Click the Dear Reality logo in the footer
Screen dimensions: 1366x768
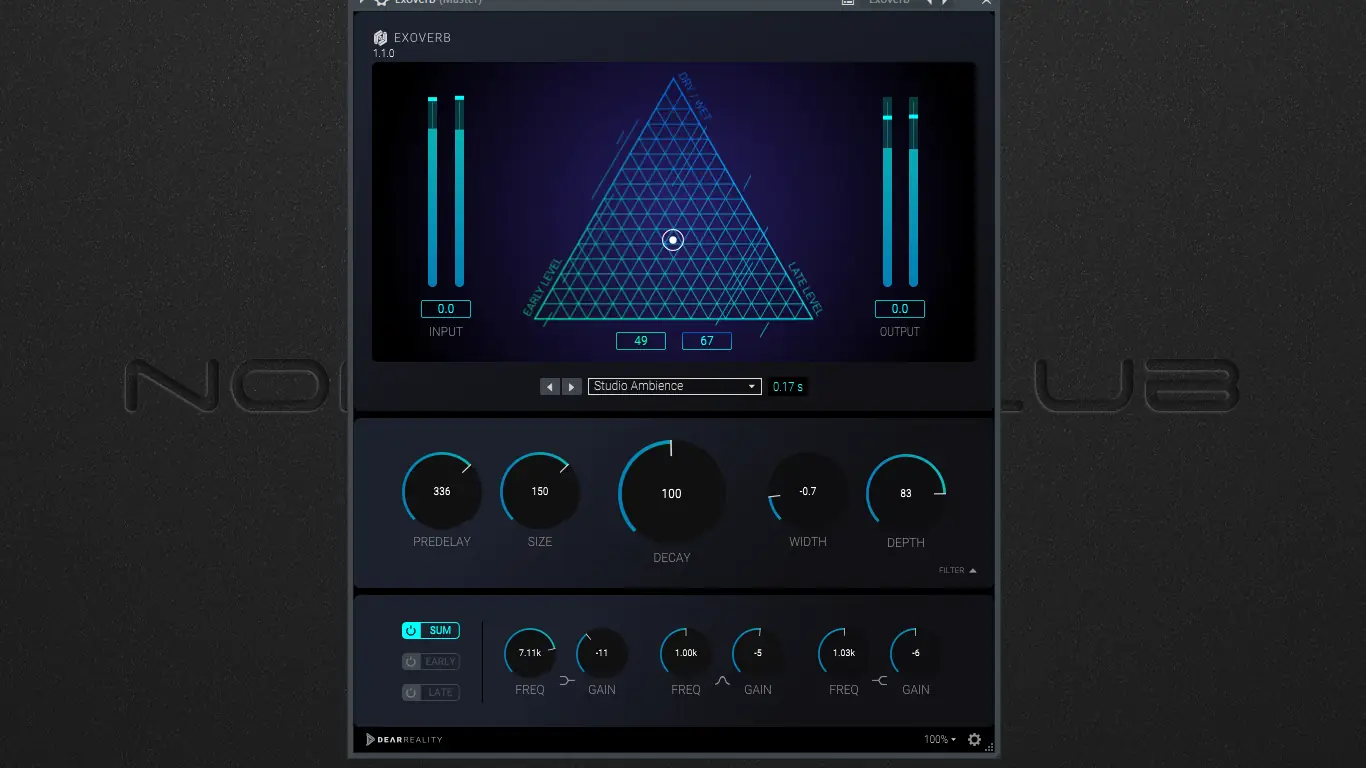tap(403, 739)
